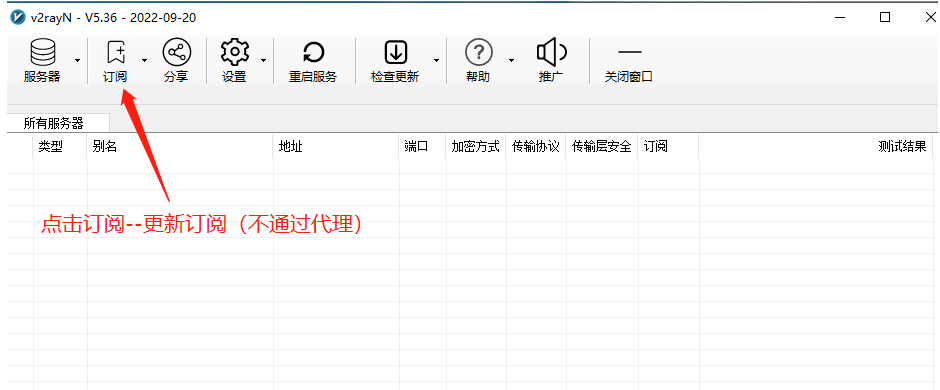
Task: Click the 端口 column header
Action: coord(423,147)
